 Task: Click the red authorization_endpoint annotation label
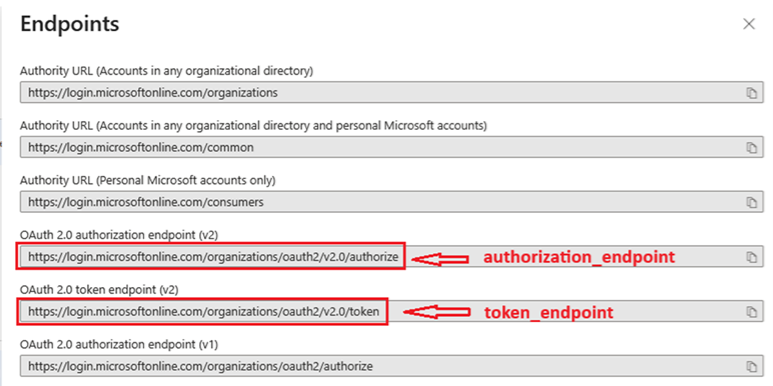point(578,257)
